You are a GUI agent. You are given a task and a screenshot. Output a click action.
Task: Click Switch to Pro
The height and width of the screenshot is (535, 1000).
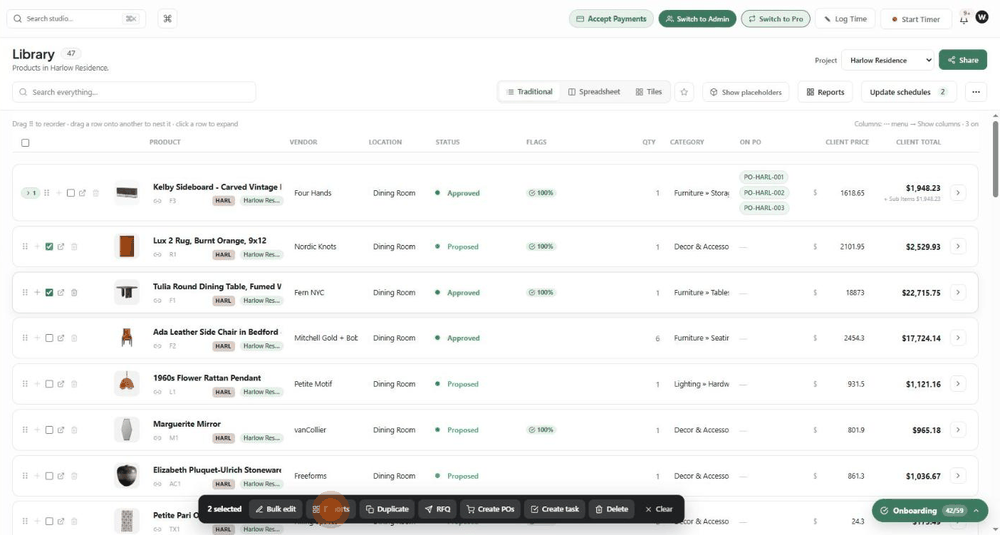tap(776, 18)
